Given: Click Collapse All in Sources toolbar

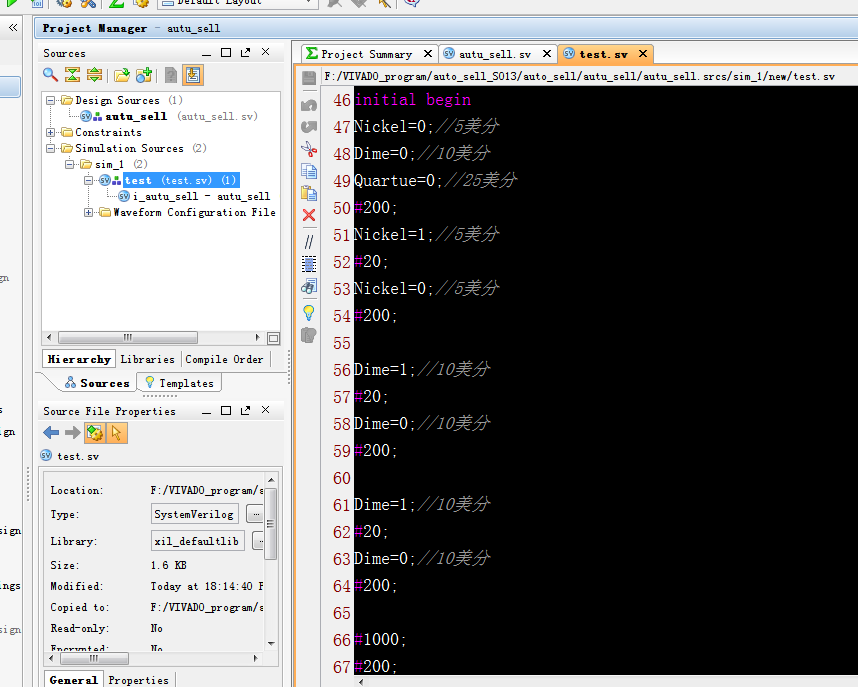Looking at the screenshot, I should pyautogui.click(x=72, y=75).
